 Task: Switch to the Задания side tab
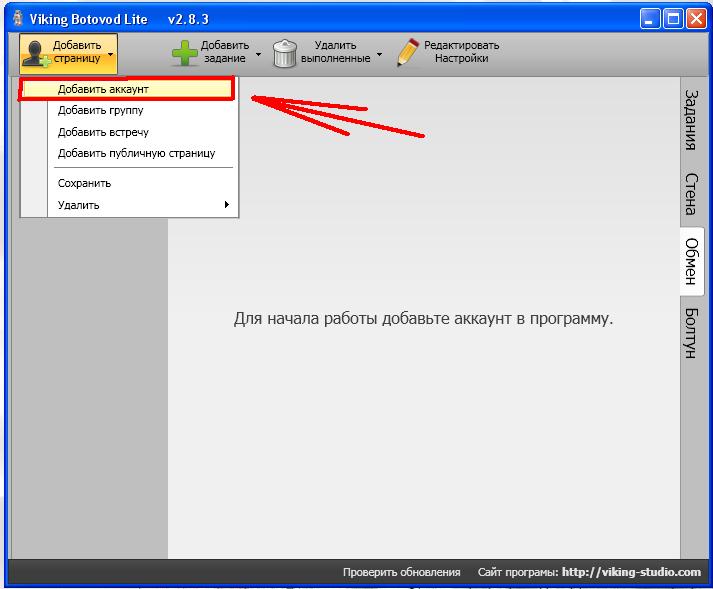[x=691, y=120]
